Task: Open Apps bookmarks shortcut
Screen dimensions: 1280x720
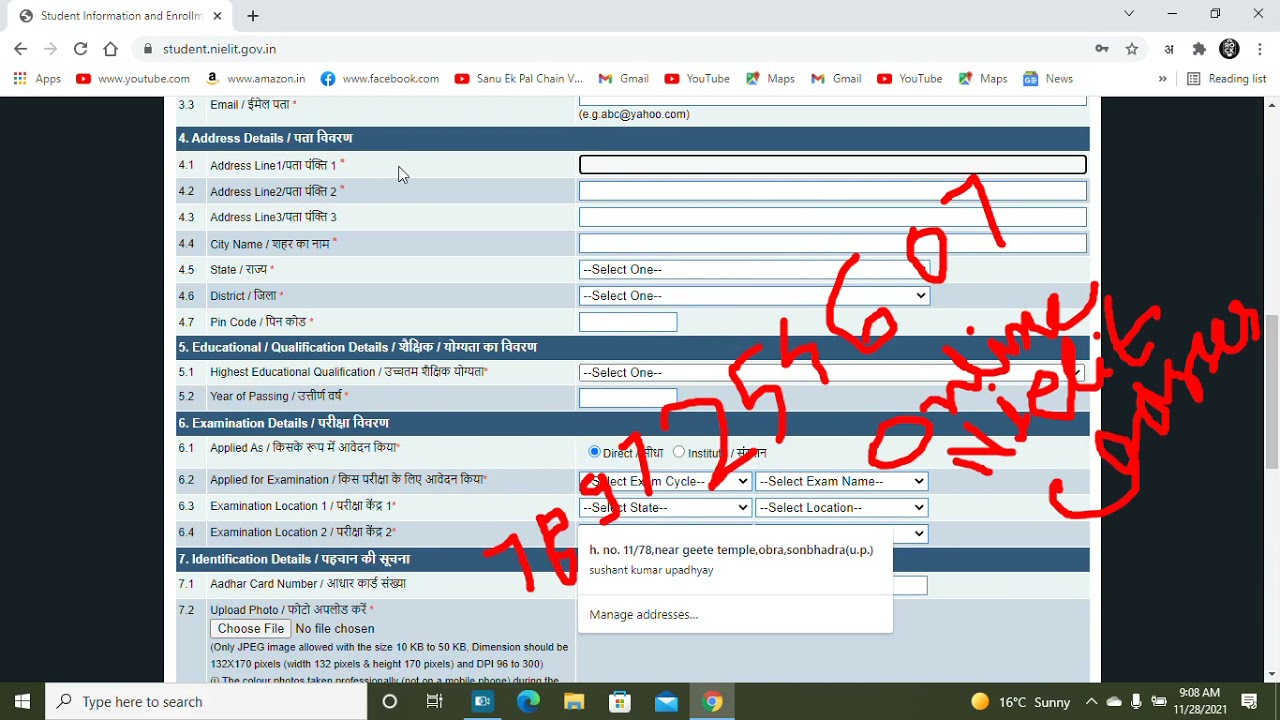Action: [x=37, y=79]
